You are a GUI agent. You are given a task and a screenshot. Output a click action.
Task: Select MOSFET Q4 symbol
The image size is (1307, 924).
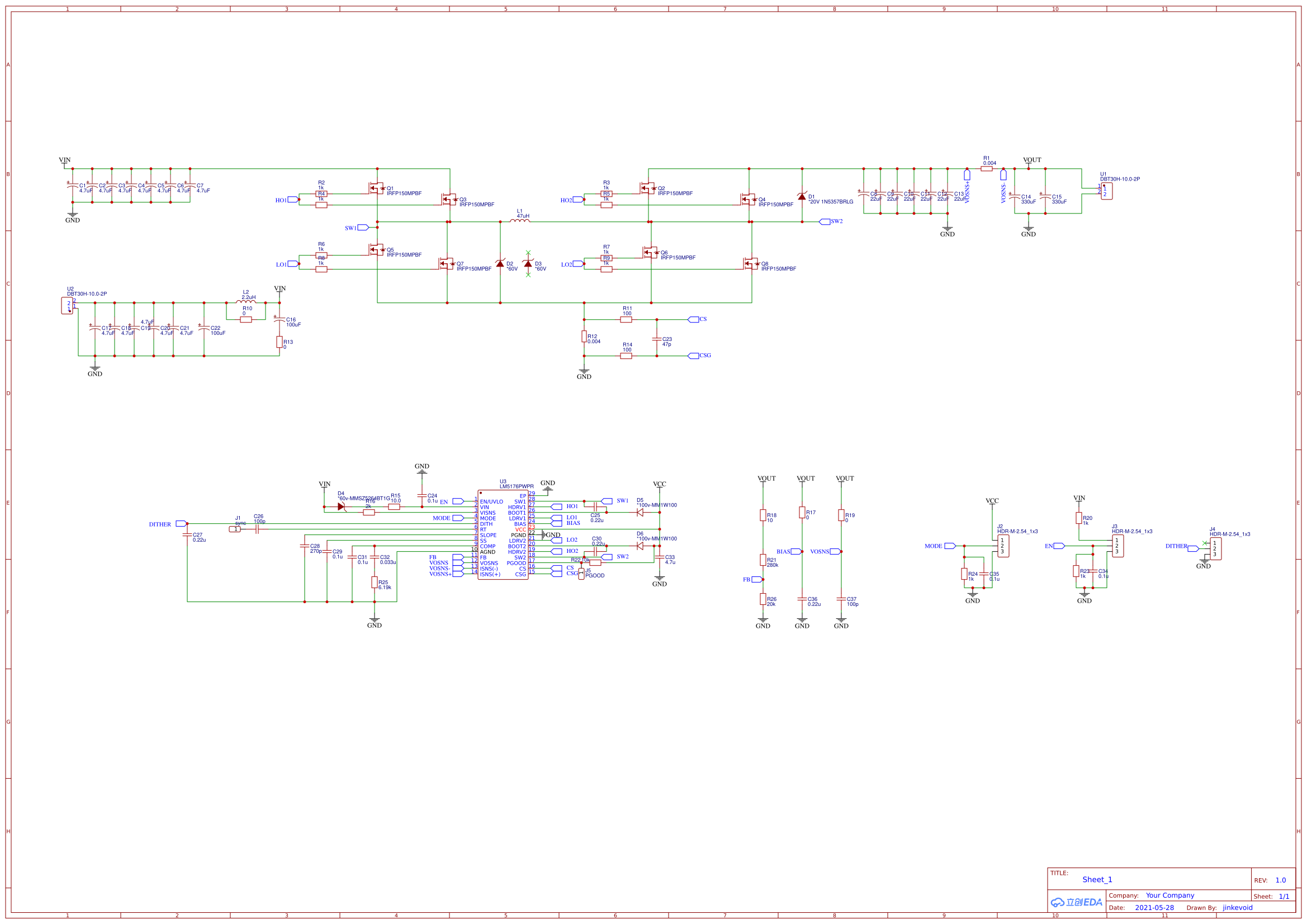click(x=748, y=199)
